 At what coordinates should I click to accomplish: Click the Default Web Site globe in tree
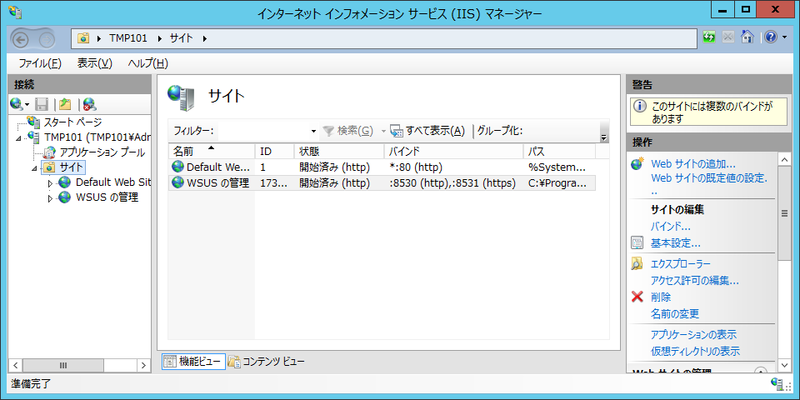coord(65,182)
